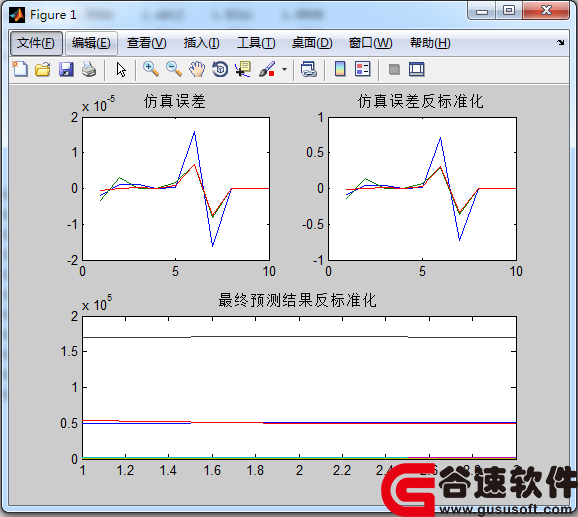Open the 插入(I) menu
The height and width of the screenshot is (517, 578).
[x=202, y=43]
